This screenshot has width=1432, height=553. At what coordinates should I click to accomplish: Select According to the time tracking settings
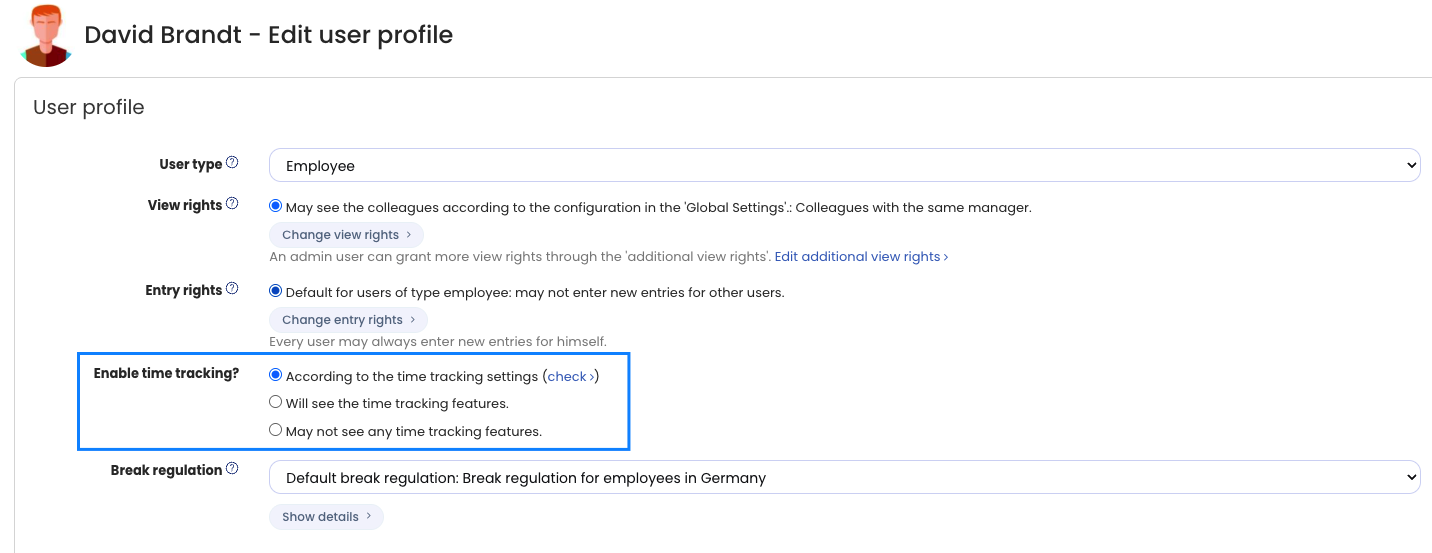[276, 376]
